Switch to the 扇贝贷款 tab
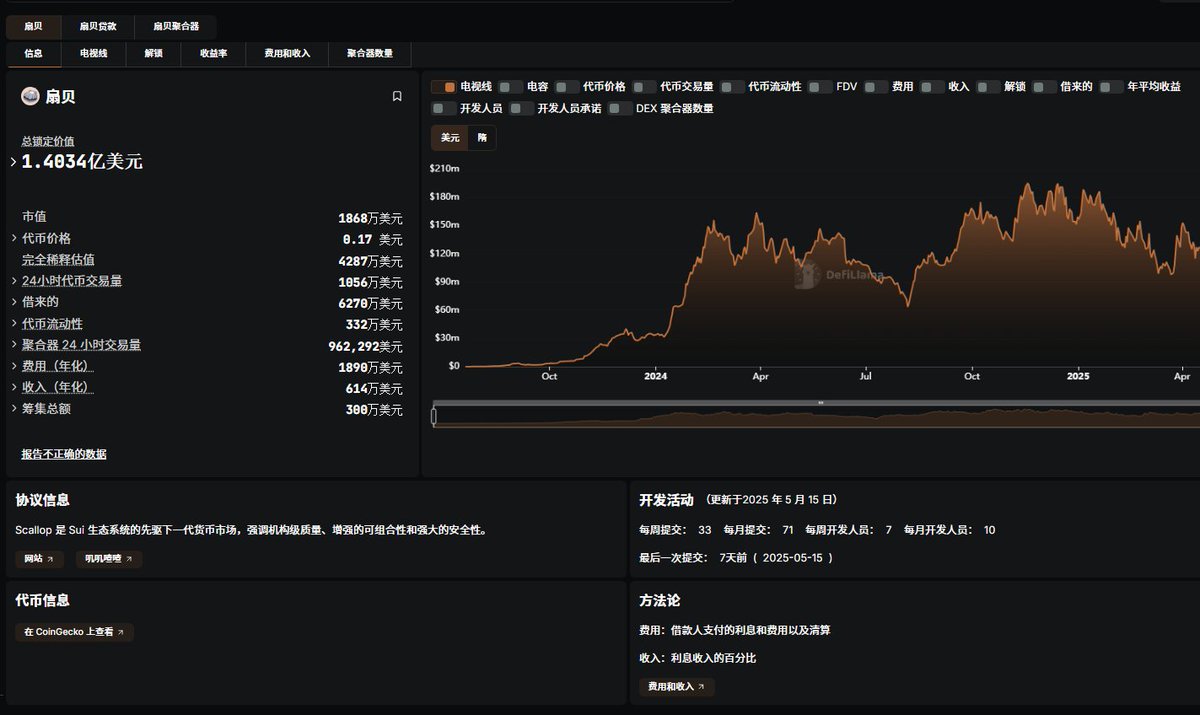1200x715 pixels. pos(98,26)
